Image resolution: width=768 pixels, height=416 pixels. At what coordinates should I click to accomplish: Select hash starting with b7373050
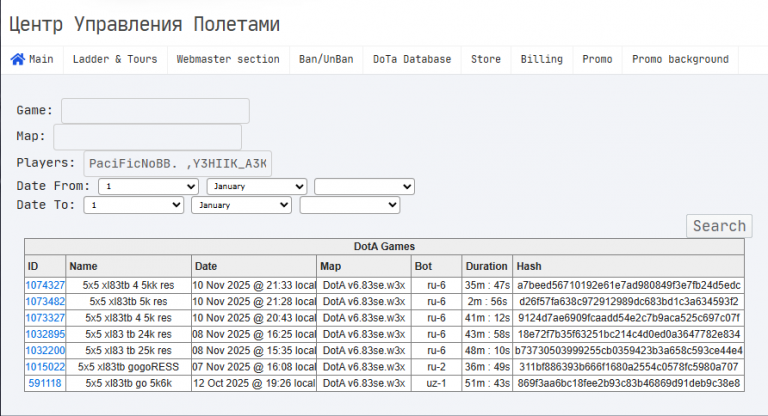point(628,350)
